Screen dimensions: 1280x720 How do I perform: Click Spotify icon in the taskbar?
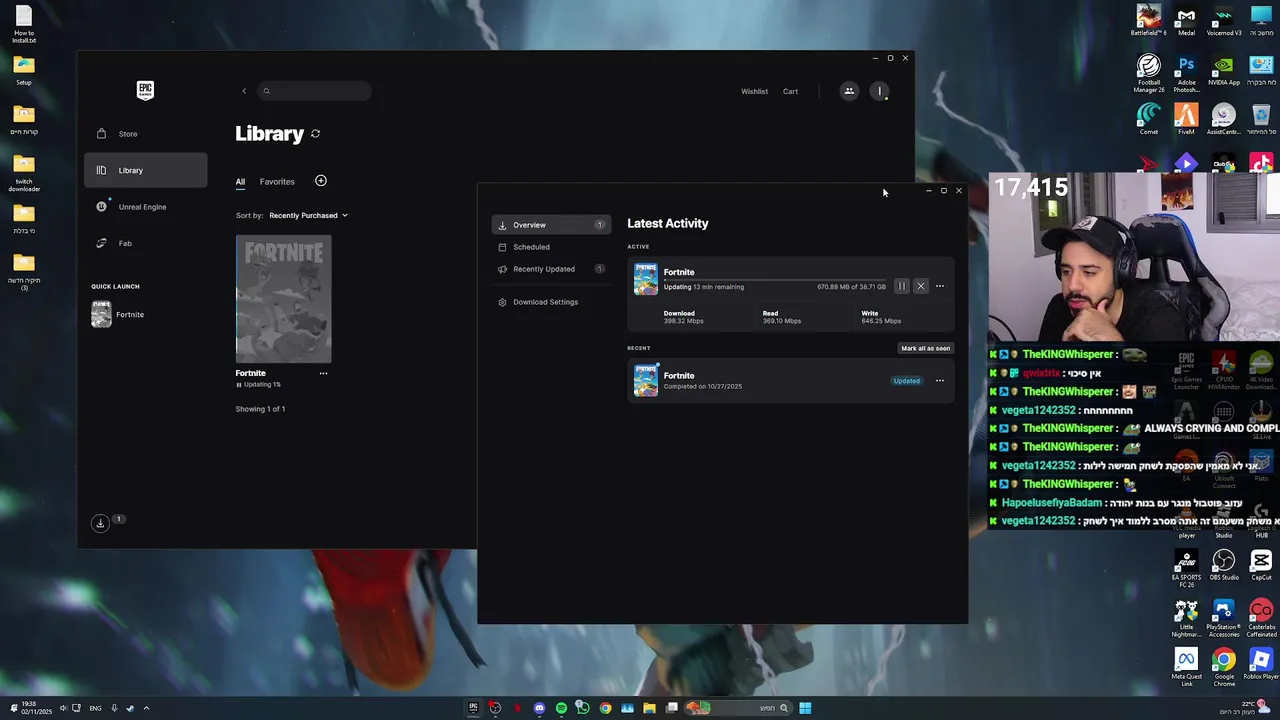561,708
